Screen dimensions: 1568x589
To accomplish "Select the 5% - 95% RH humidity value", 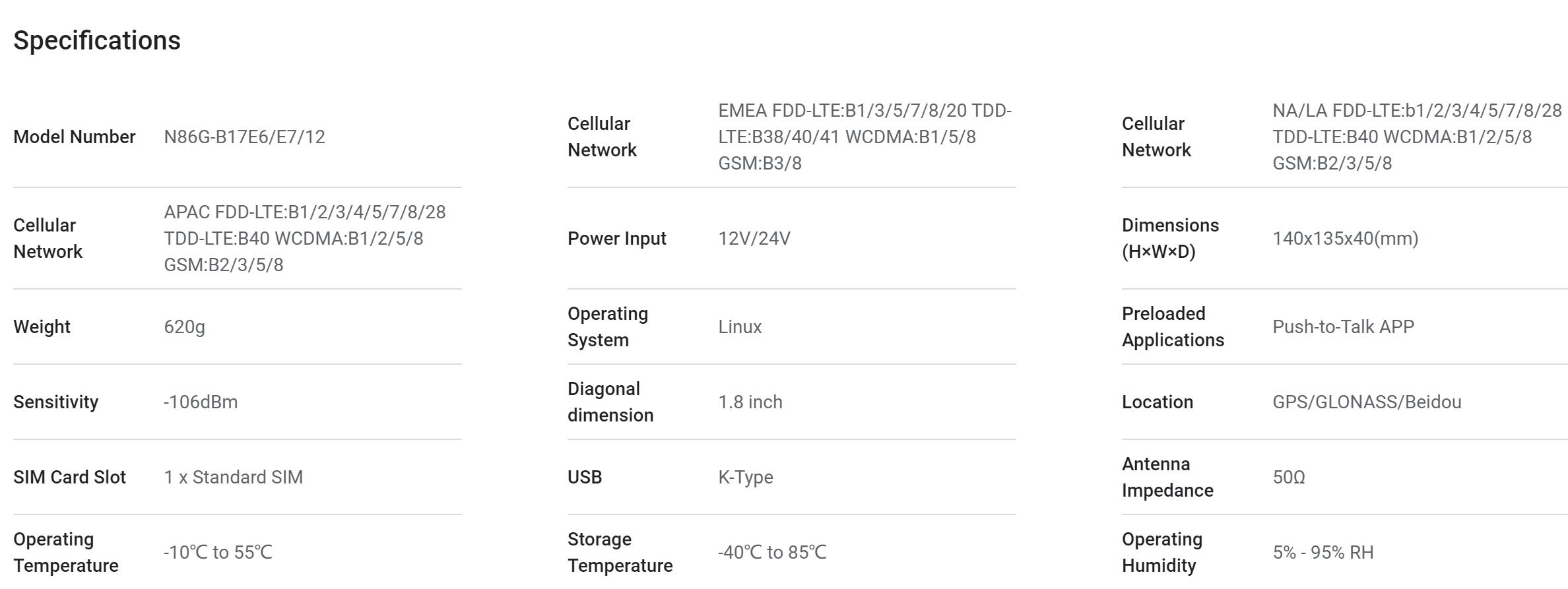I will 1323,552.
